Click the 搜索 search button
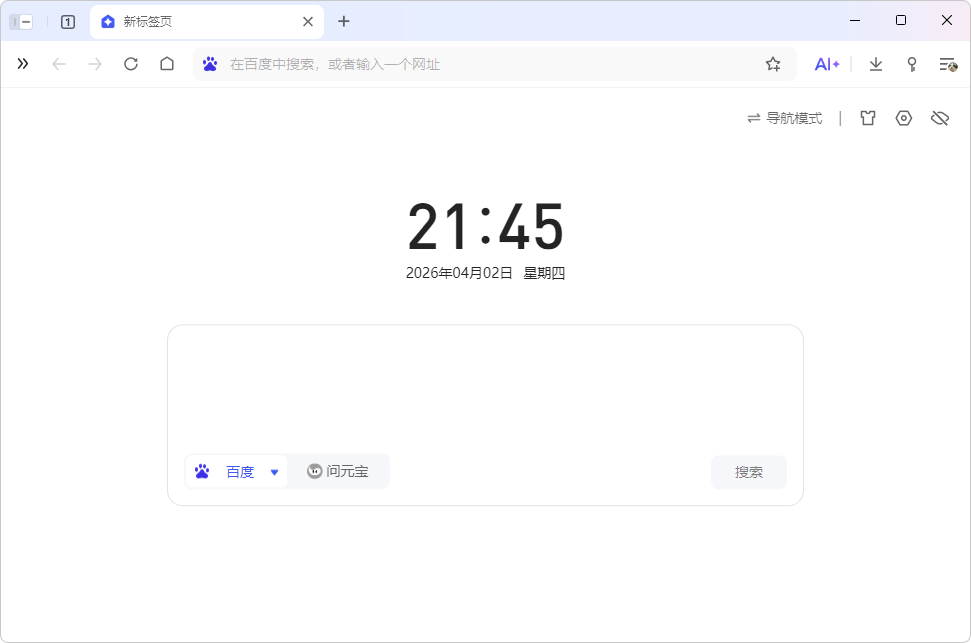Screen dimensions: 971x643 (x=748, y=472)
